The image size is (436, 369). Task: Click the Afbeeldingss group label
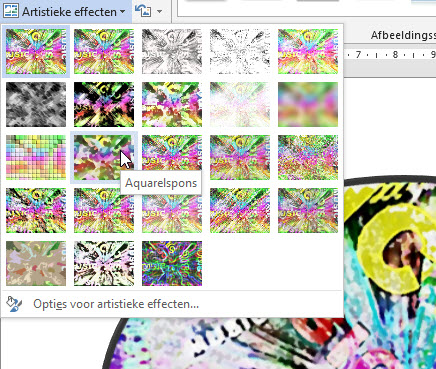403,35
